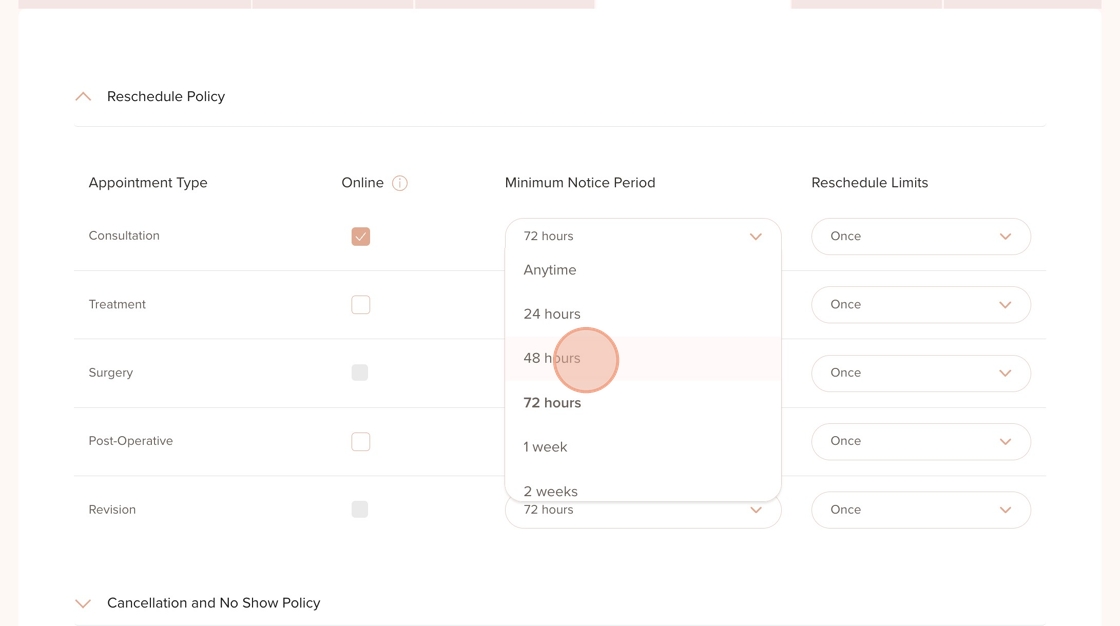Toggle the Revision Online checkbox
Viewport: 1120px width, 626px height.
360,510
